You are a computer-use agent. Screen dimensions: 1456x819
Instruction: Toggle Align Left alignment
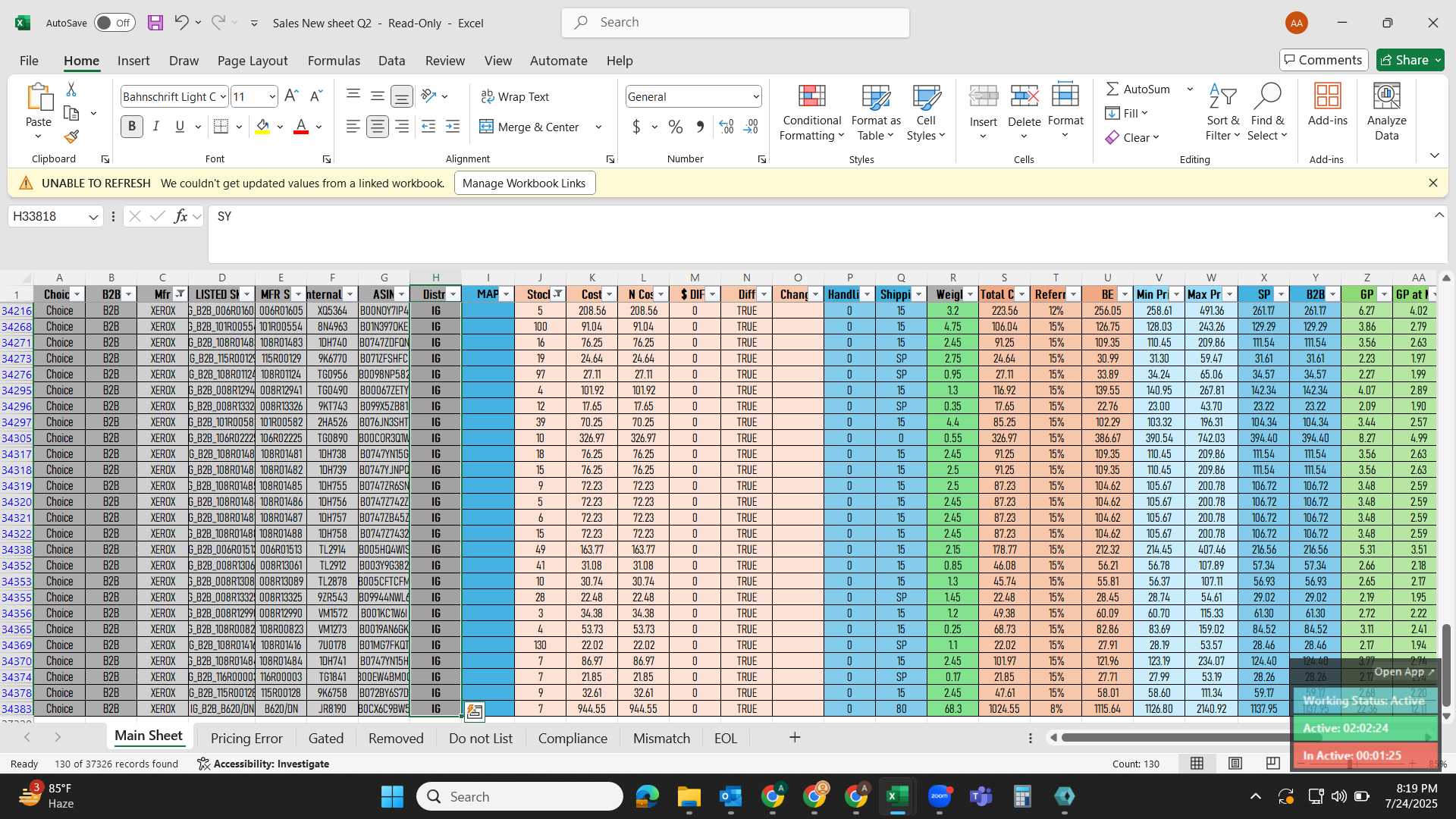[353, 127]
